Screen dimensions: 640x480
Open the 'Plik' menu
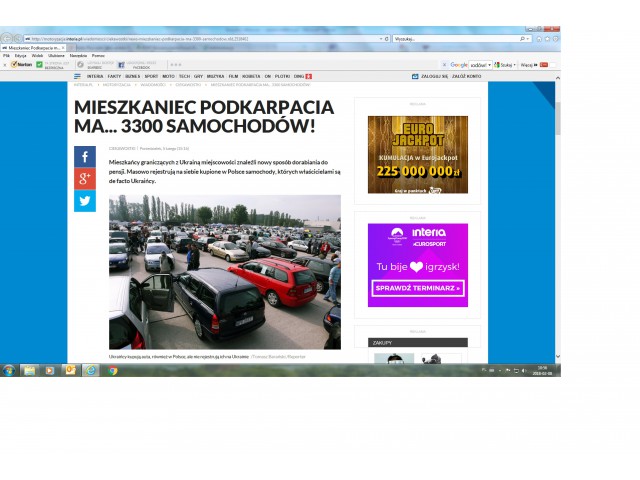pyautogui.click(x=6, y=55)
